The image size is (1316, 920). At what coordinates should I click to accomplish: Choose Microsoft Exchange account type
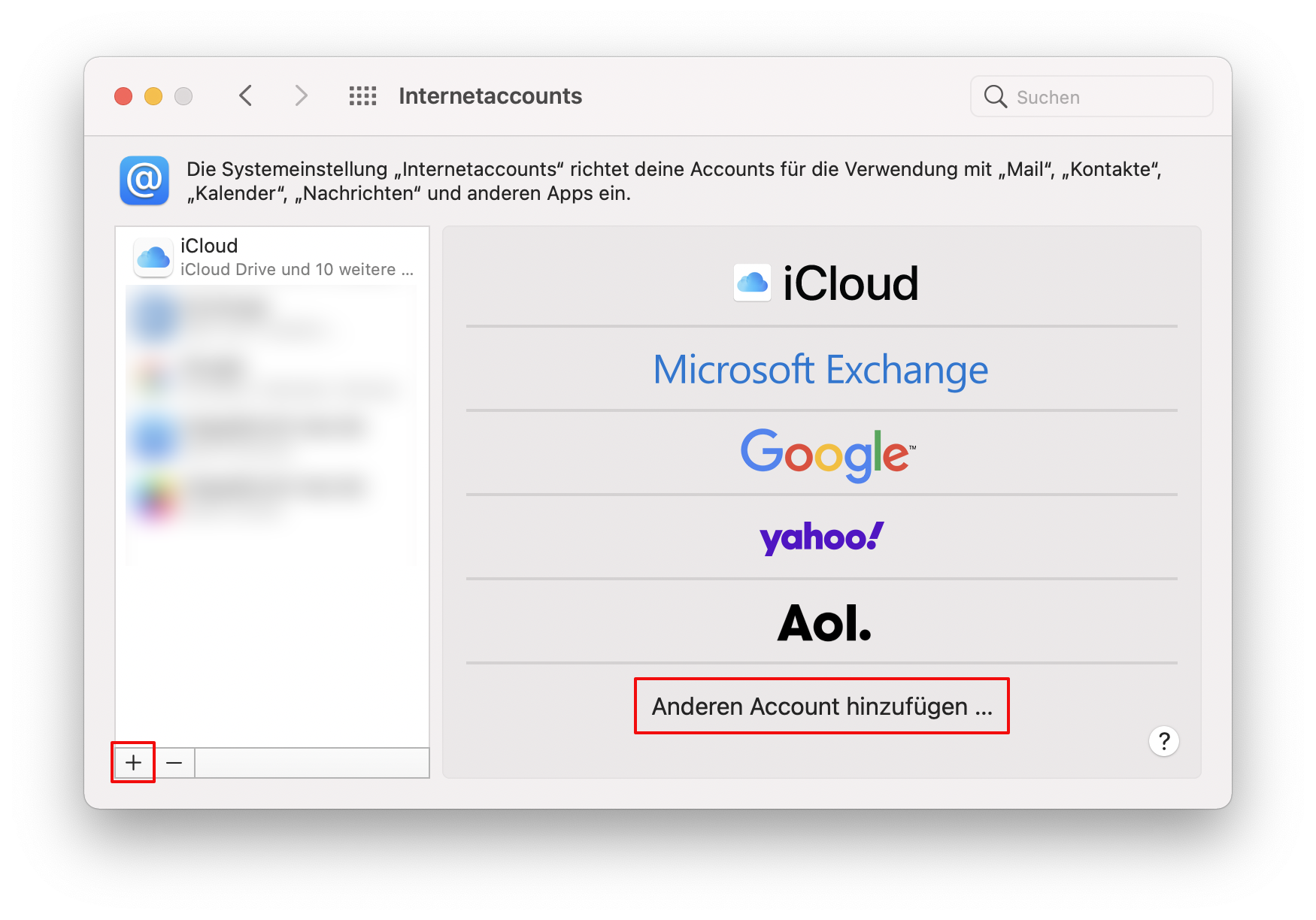[822, 369]
